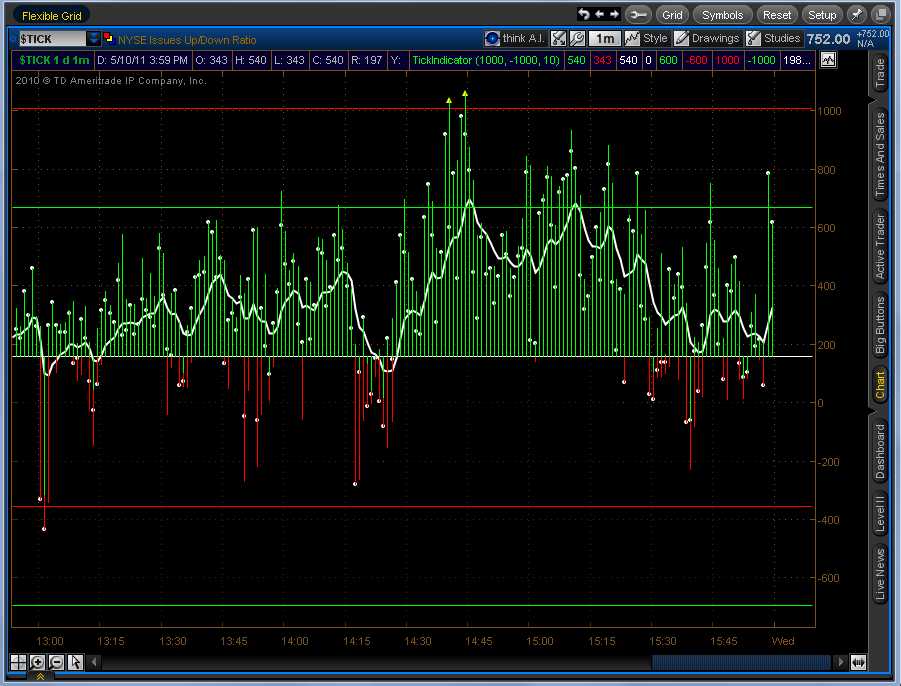This screenshot has height=686, width=901.
Task: Expand the bottom double-chevron panel
Action: (40, 677)
